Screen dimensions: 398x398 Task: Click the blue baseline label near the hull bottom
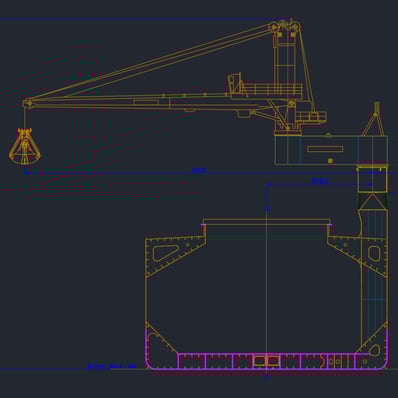click(x=112, y=366)
